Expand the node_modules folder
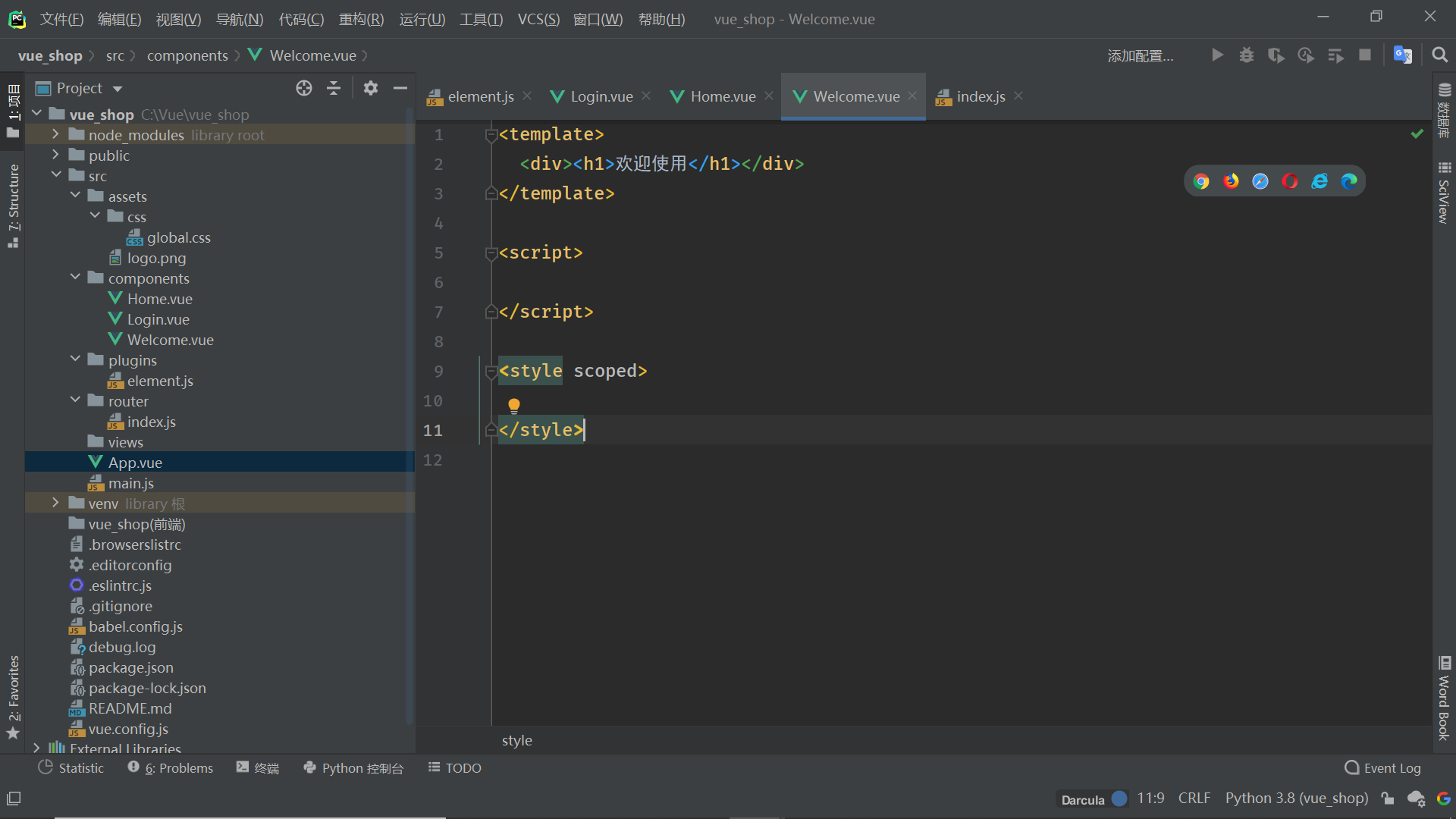 [55, 134]
